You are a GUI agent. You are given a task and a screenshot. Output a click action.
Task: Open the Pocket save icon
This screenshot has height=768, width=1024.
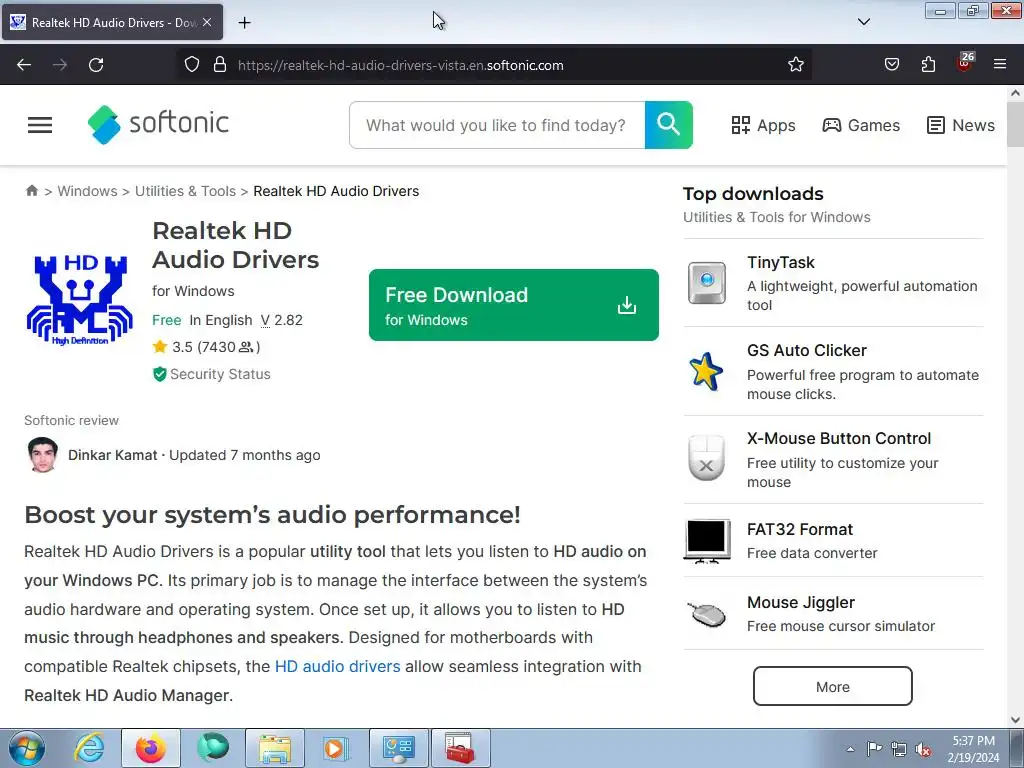coord(891,65)
